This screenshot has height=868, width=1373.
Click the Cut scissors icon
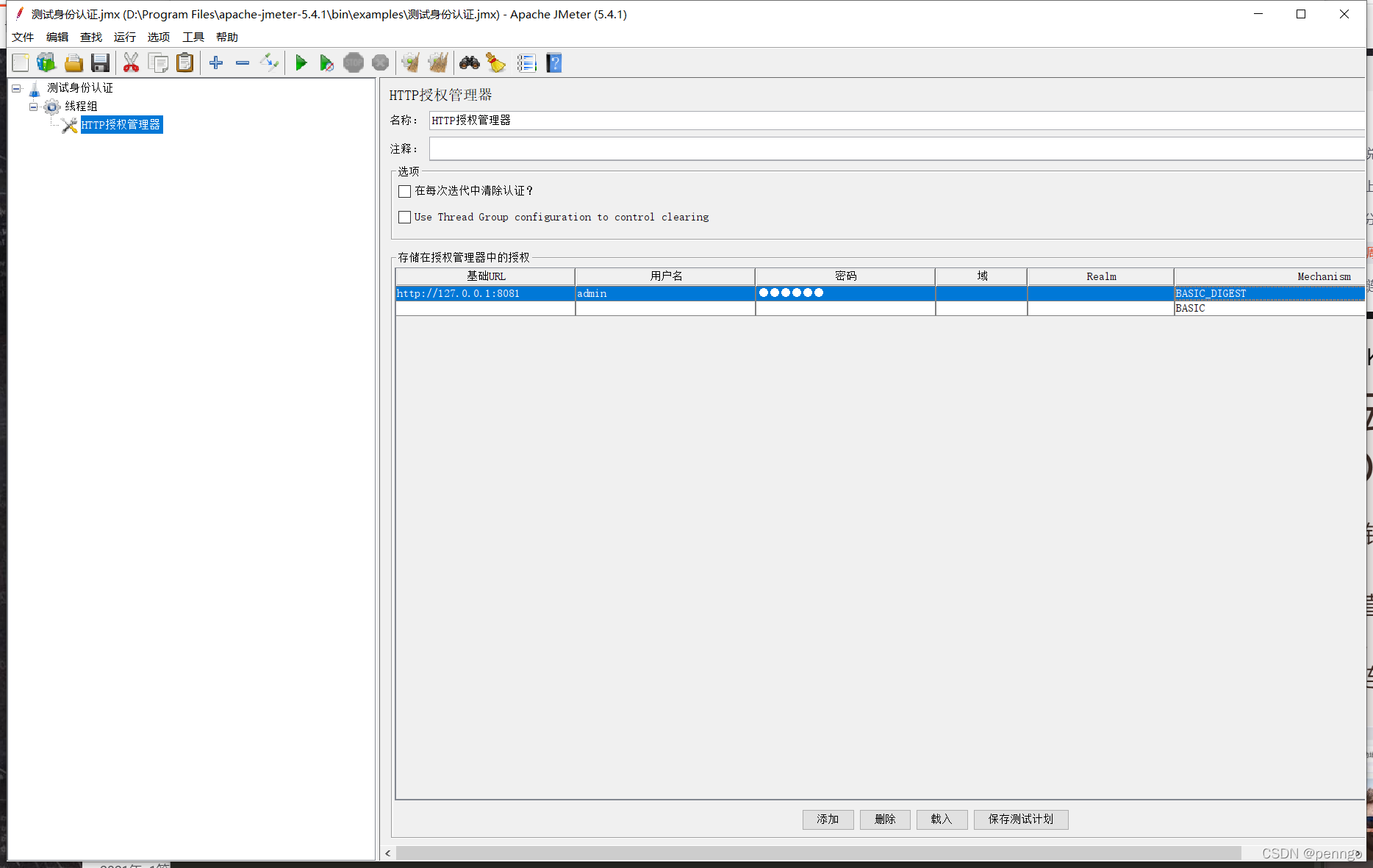(131, 63)
